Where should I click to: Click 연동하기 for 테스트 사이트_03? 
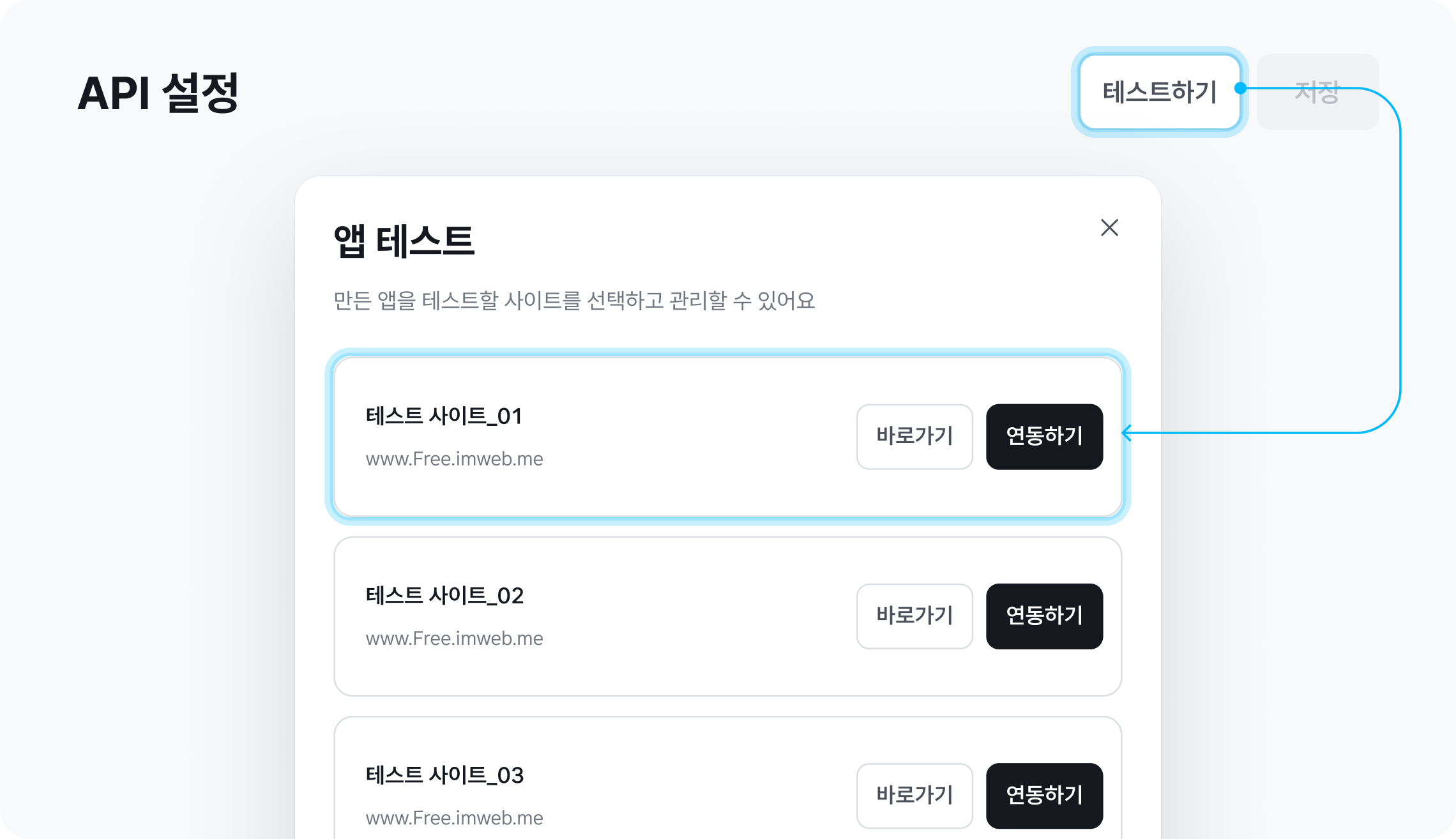(x=1044, y=796)
